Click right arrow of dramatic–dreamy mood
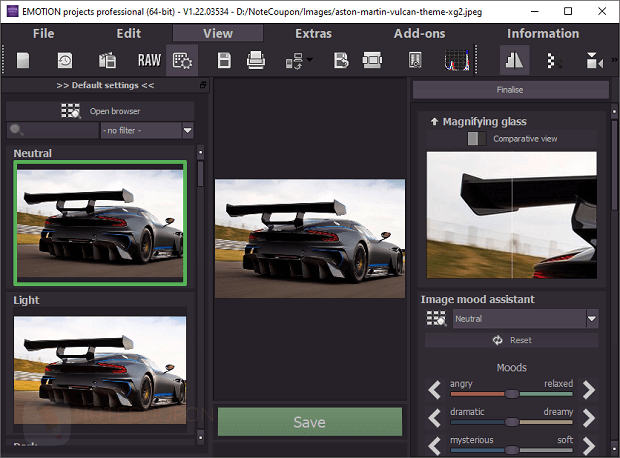Image resolution: width=620 pixels, height=458 pixels. pyautogui.click(x=589, y=418)
